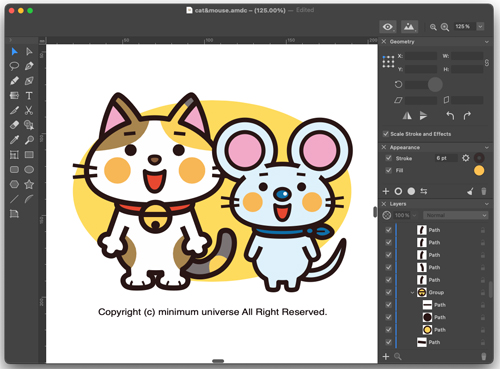The height and width of the screenshot is (369, 500).
Task: Add a new stroke using the ring icon
Action: click(x=398, y=191)
